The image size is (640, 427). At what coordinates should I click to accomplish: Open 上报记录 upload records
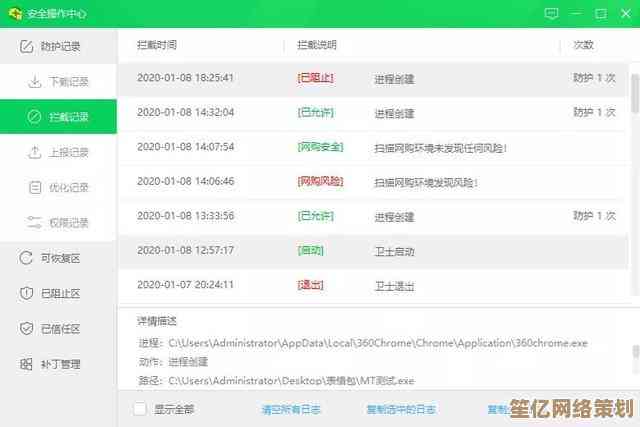(x=68, y=152)
